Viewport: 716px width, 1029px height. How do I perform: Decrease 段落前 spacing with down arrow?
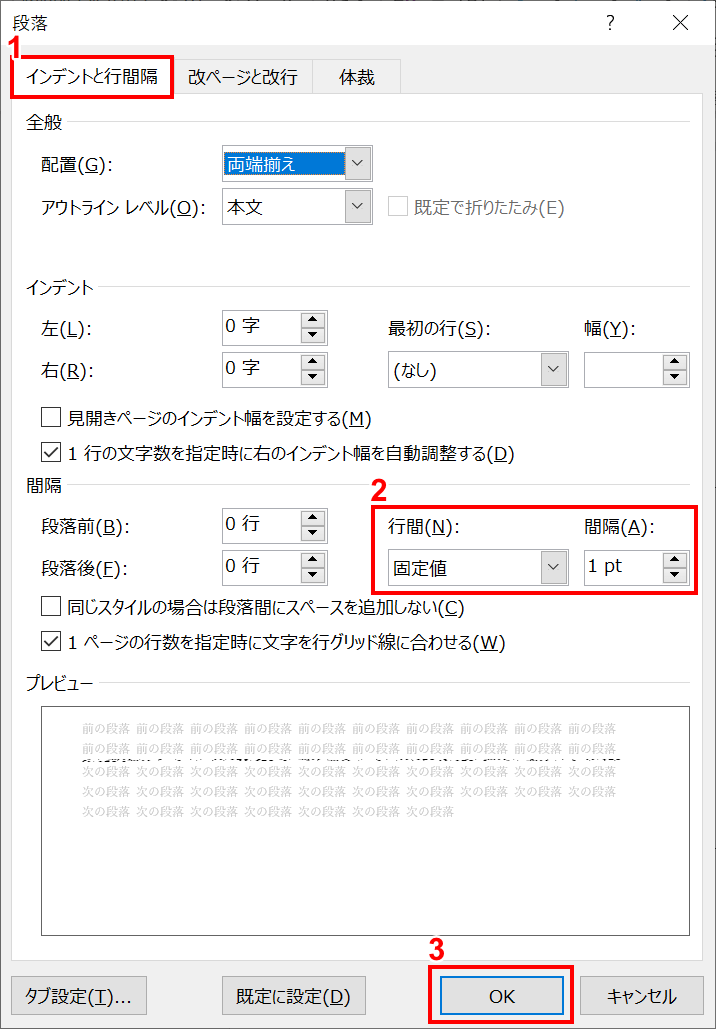(313, 534)
